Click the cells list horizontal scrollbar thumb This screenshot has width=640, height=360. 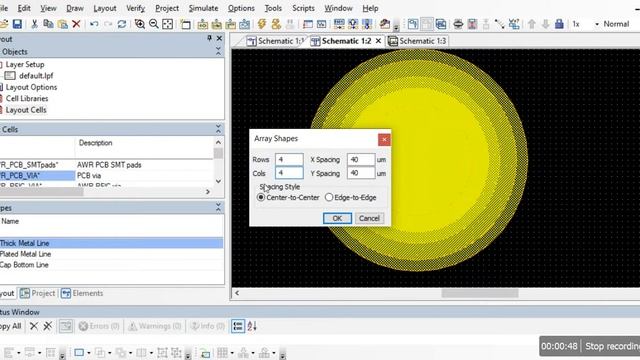pos(42,192)
